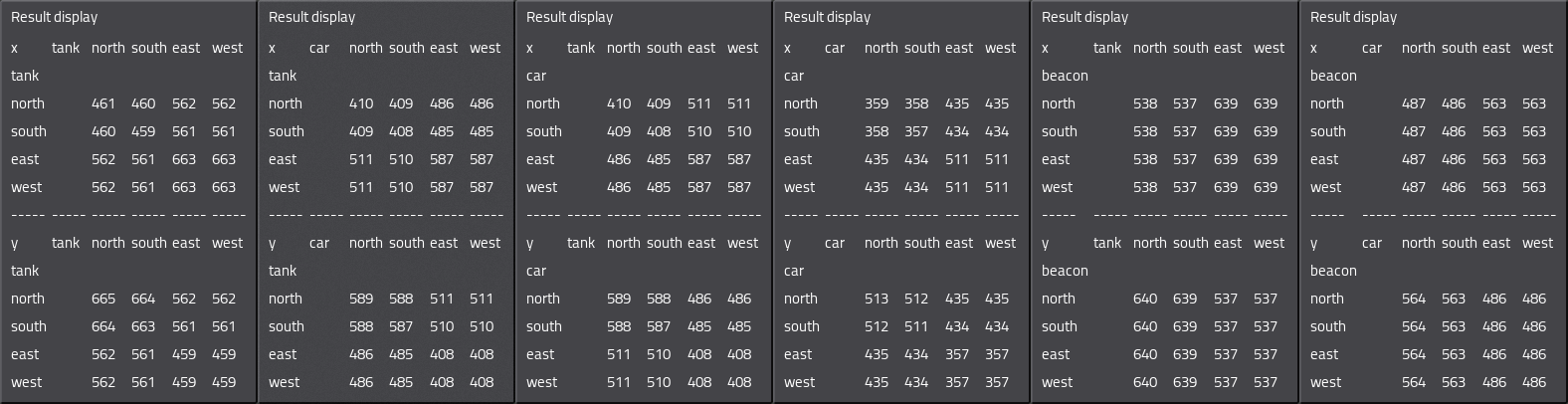Click the 'tank' row label below y above 665
1568x404 pixels.
click(25, 271)
